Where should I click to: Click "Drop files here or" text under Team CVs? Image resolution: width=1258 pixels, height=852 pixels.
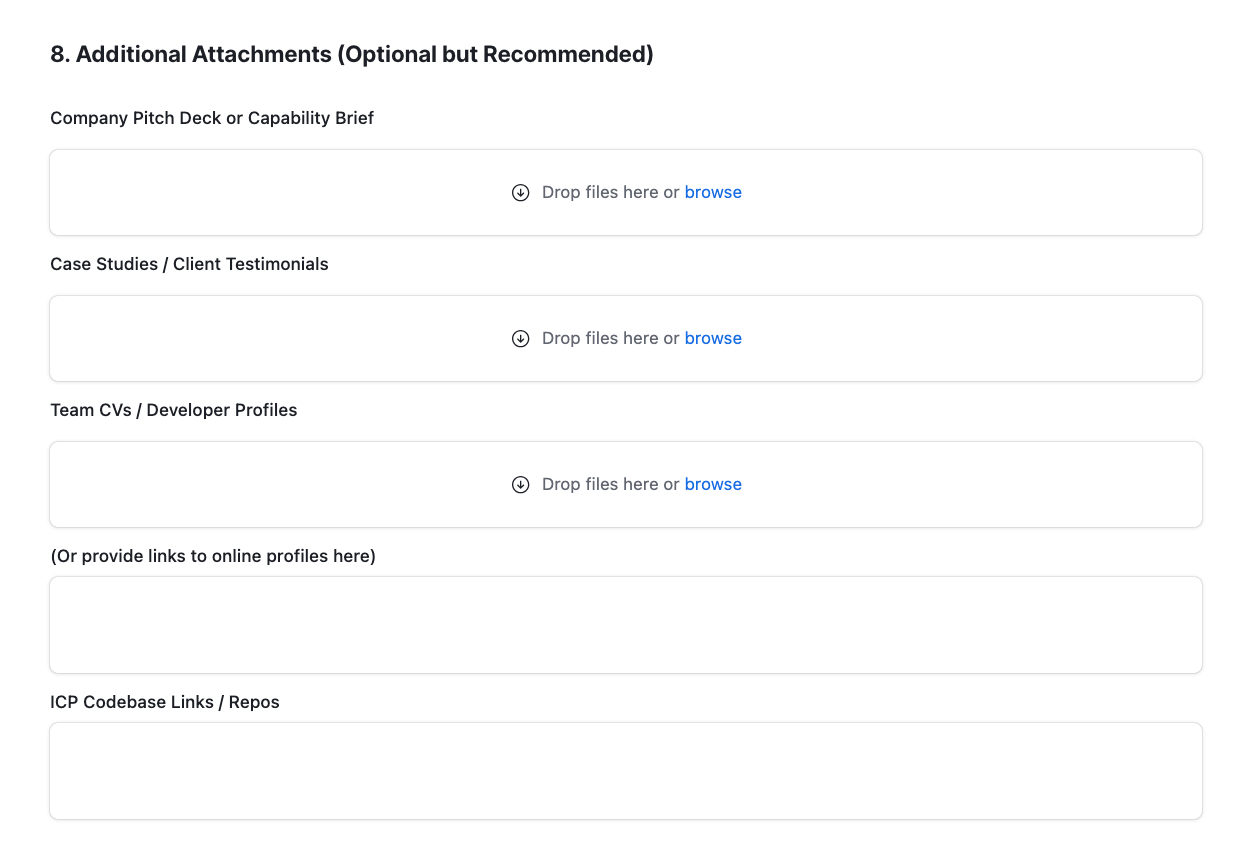610,484
